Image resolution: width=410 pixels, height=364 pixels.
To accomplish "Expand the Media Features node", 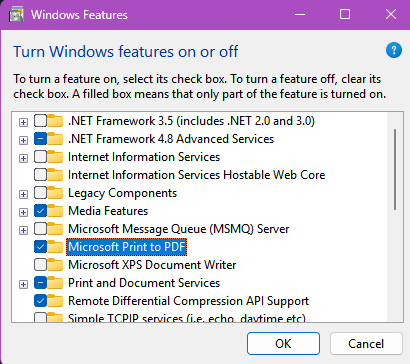I will (23, 212).
